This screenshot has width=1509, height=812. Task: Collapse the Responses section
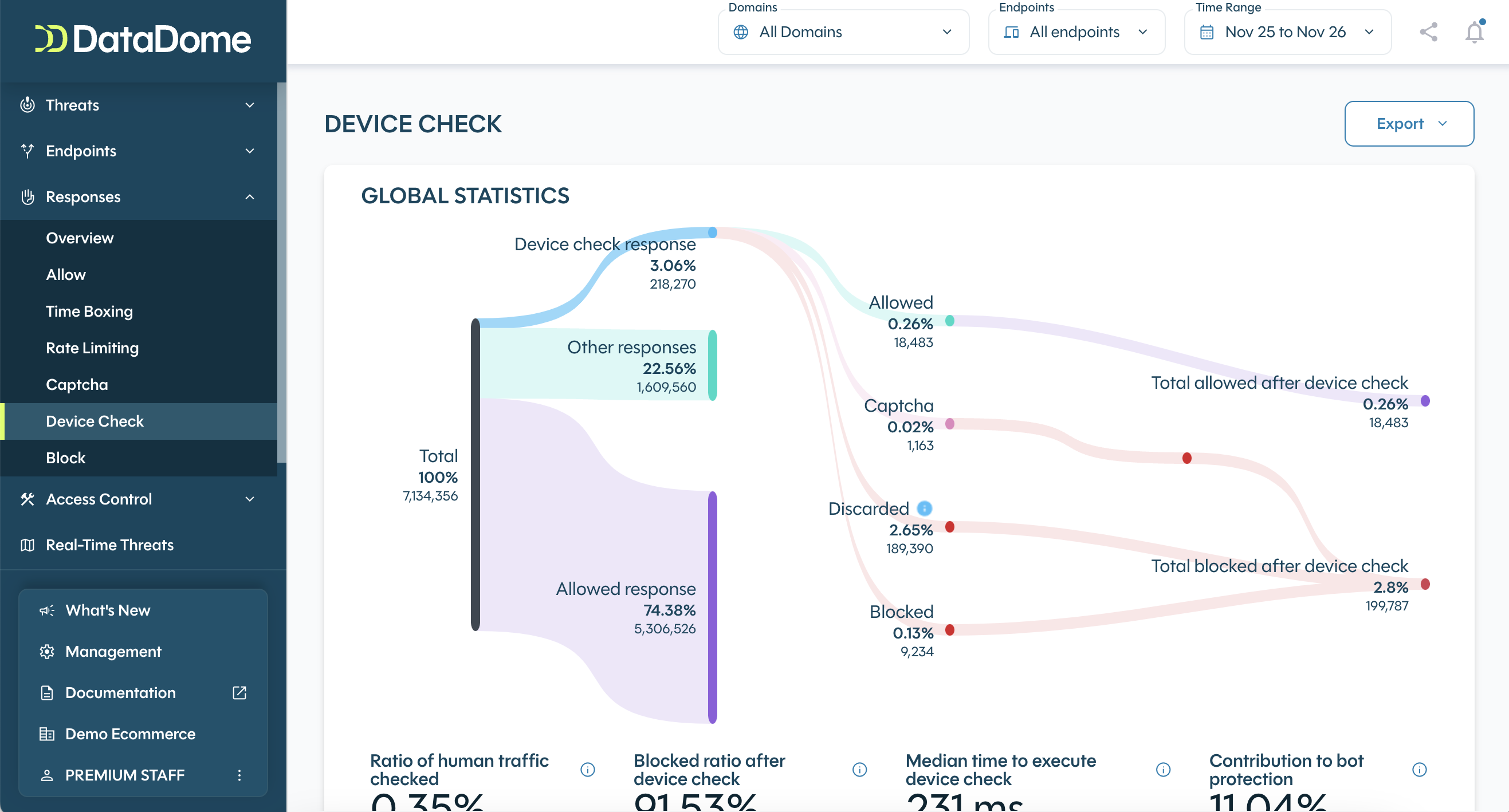coord(250,197)
